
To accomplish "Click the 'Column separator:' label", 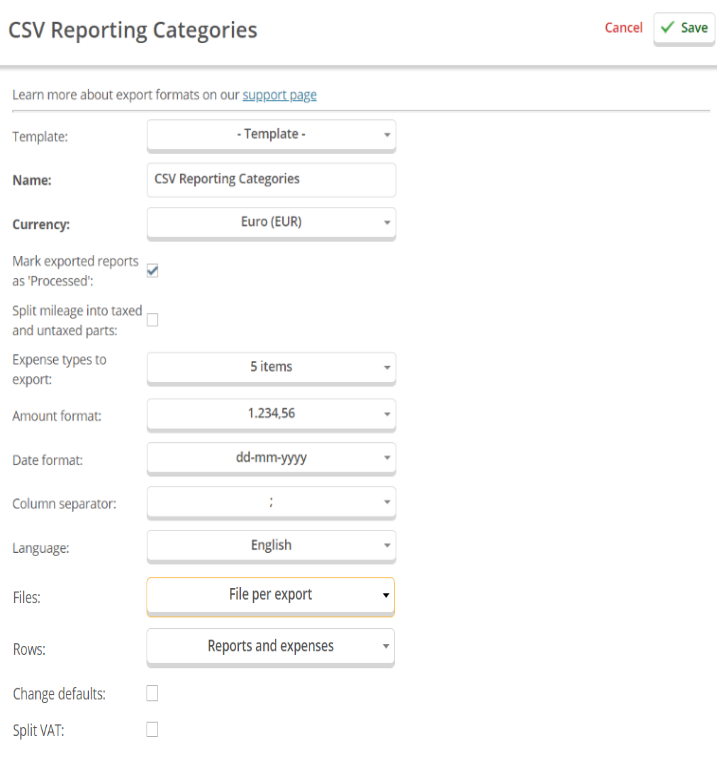I will pyautogui.click(x=64, y=504).
